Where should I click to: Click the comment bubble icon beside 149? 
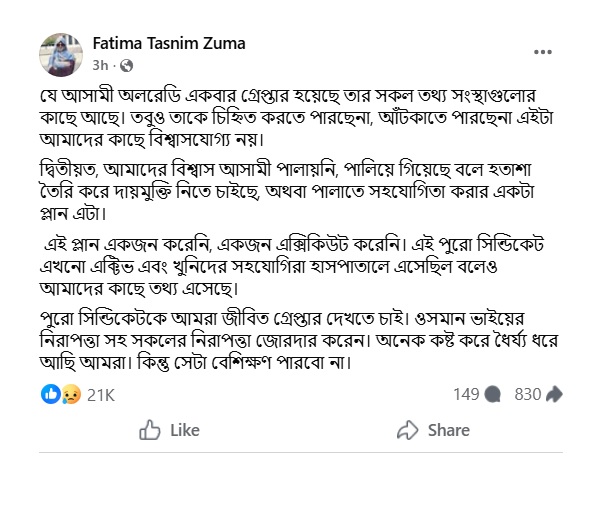point(494,395)
